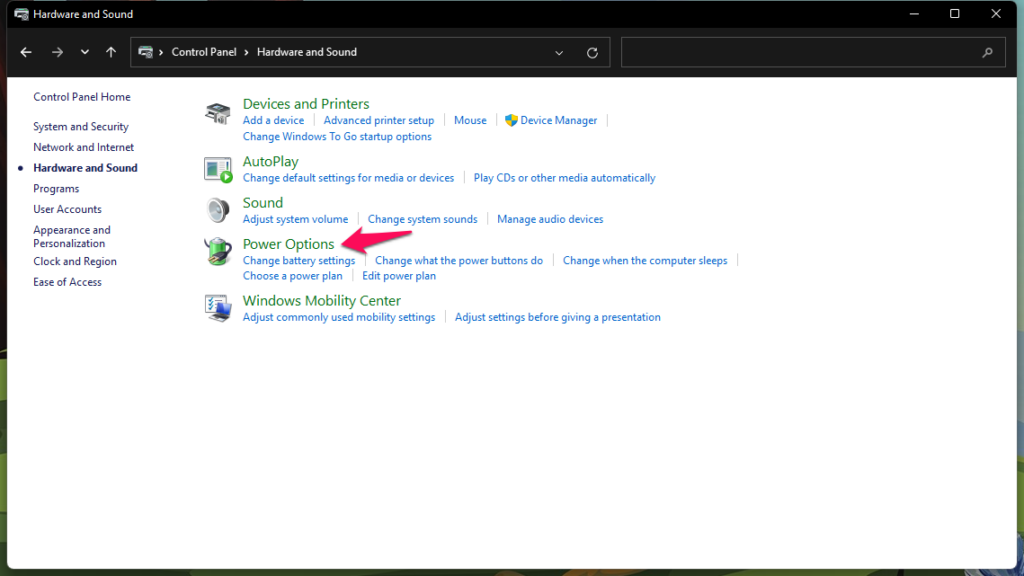Select Network and Internet in sidebar
Viewport: 1024px width, 576px height.
(x=84, y=148)
